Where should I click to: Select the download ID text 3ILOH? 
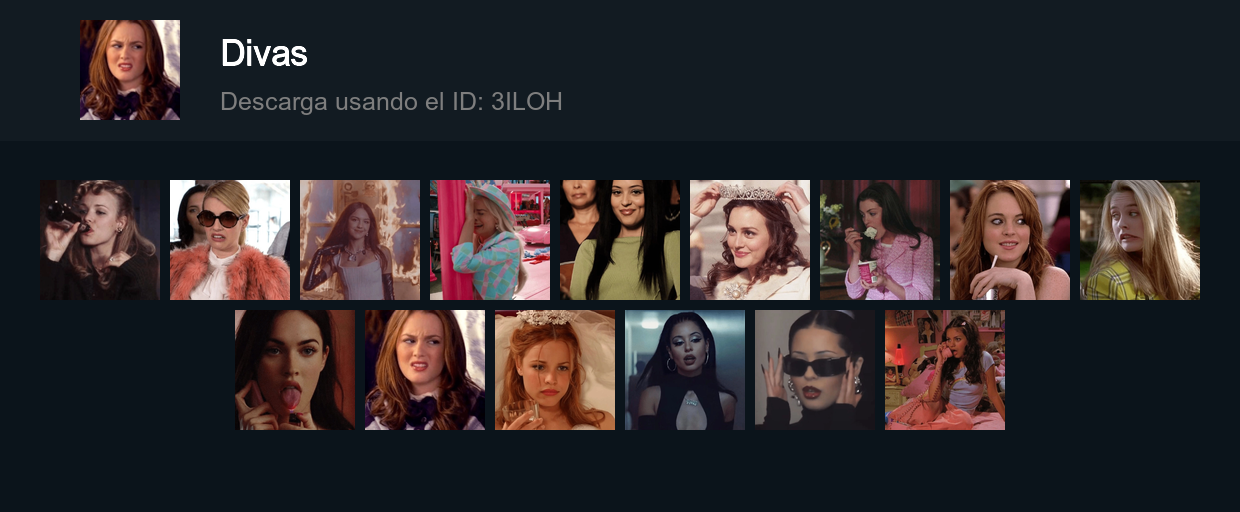[527, 101]
